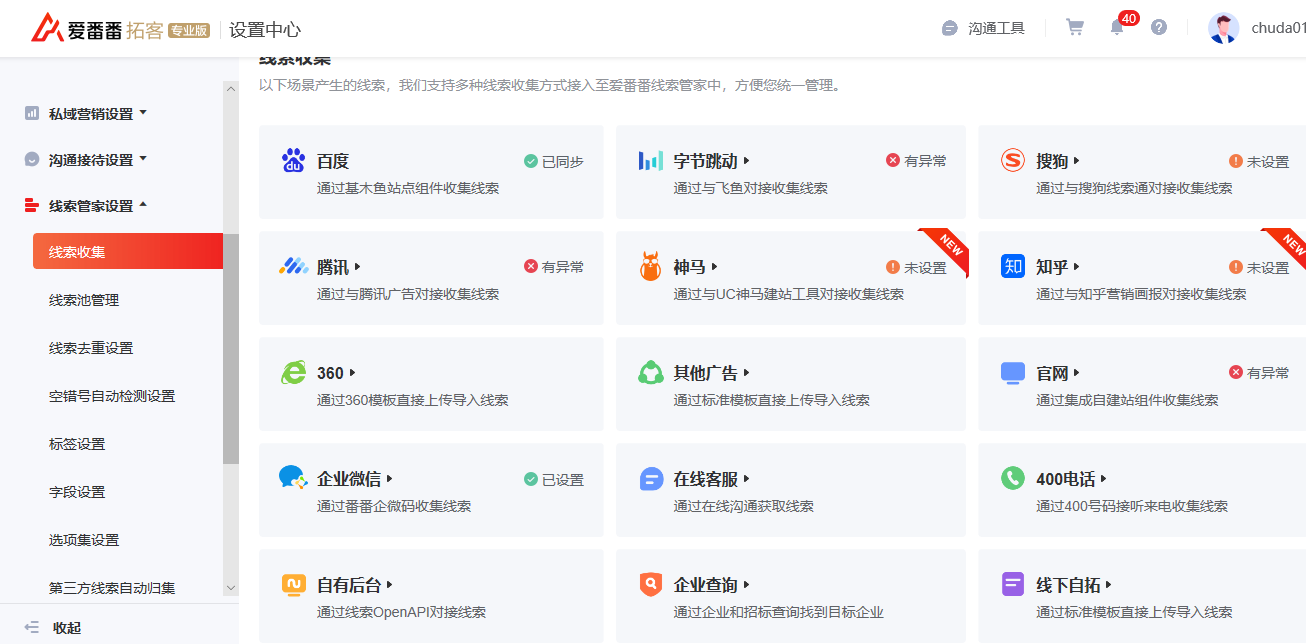Click the 自有后台 orange icon
The width and height of the screenshot is (1306, 644).
(x=293, y=585)
